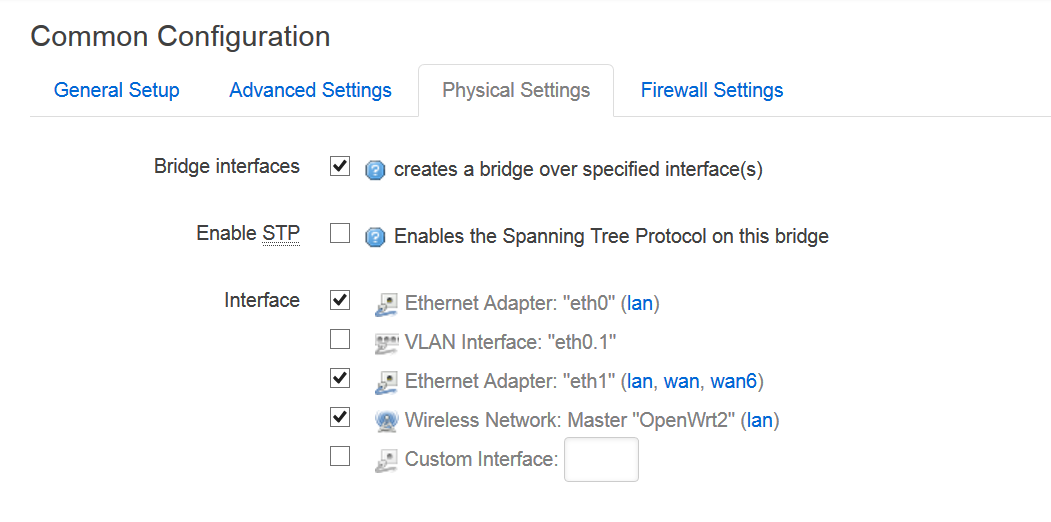
Task: Check the Custom Interface checkbox
Action: 340,457
